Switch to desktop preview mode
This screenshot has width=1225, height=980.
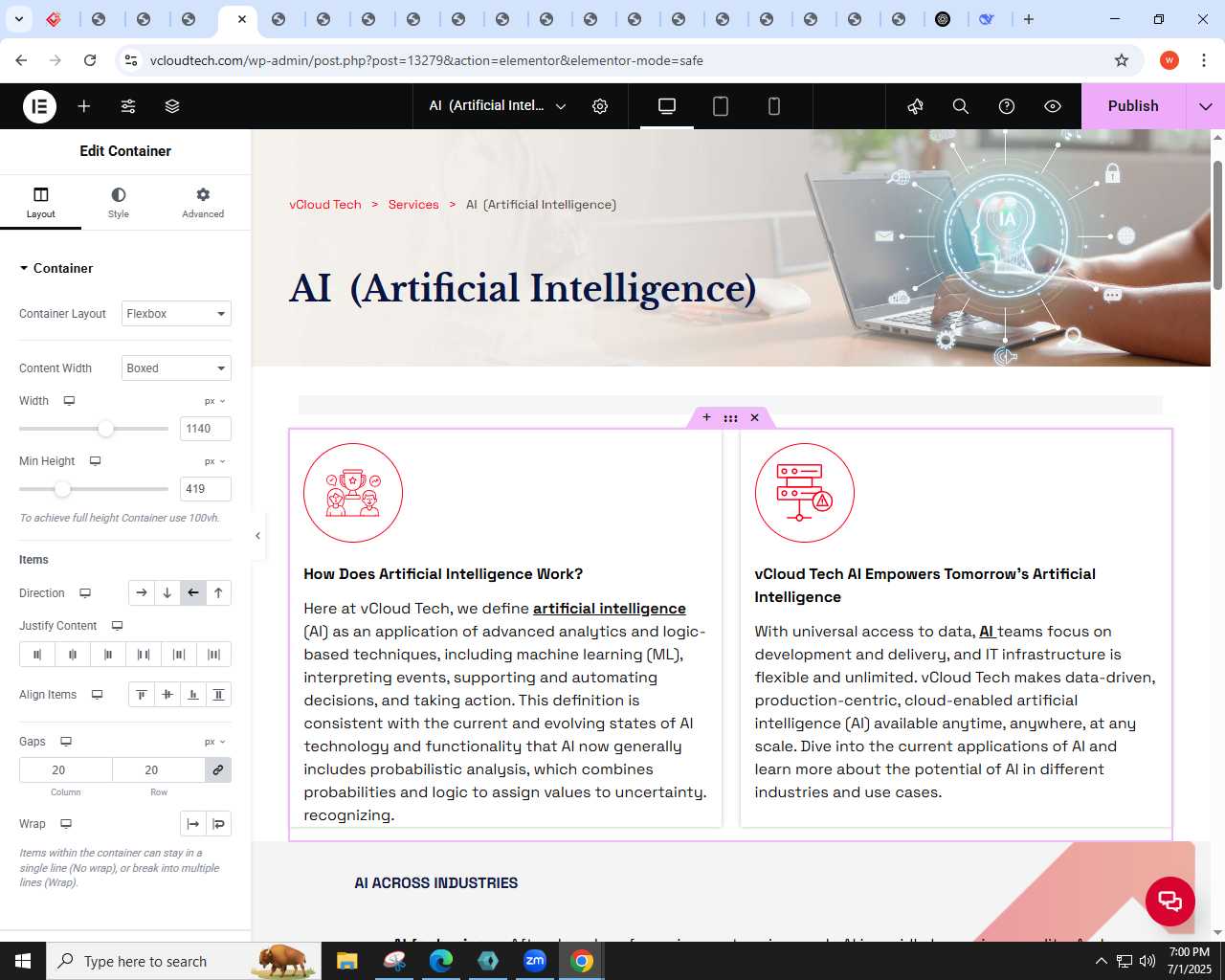[667, 106]
